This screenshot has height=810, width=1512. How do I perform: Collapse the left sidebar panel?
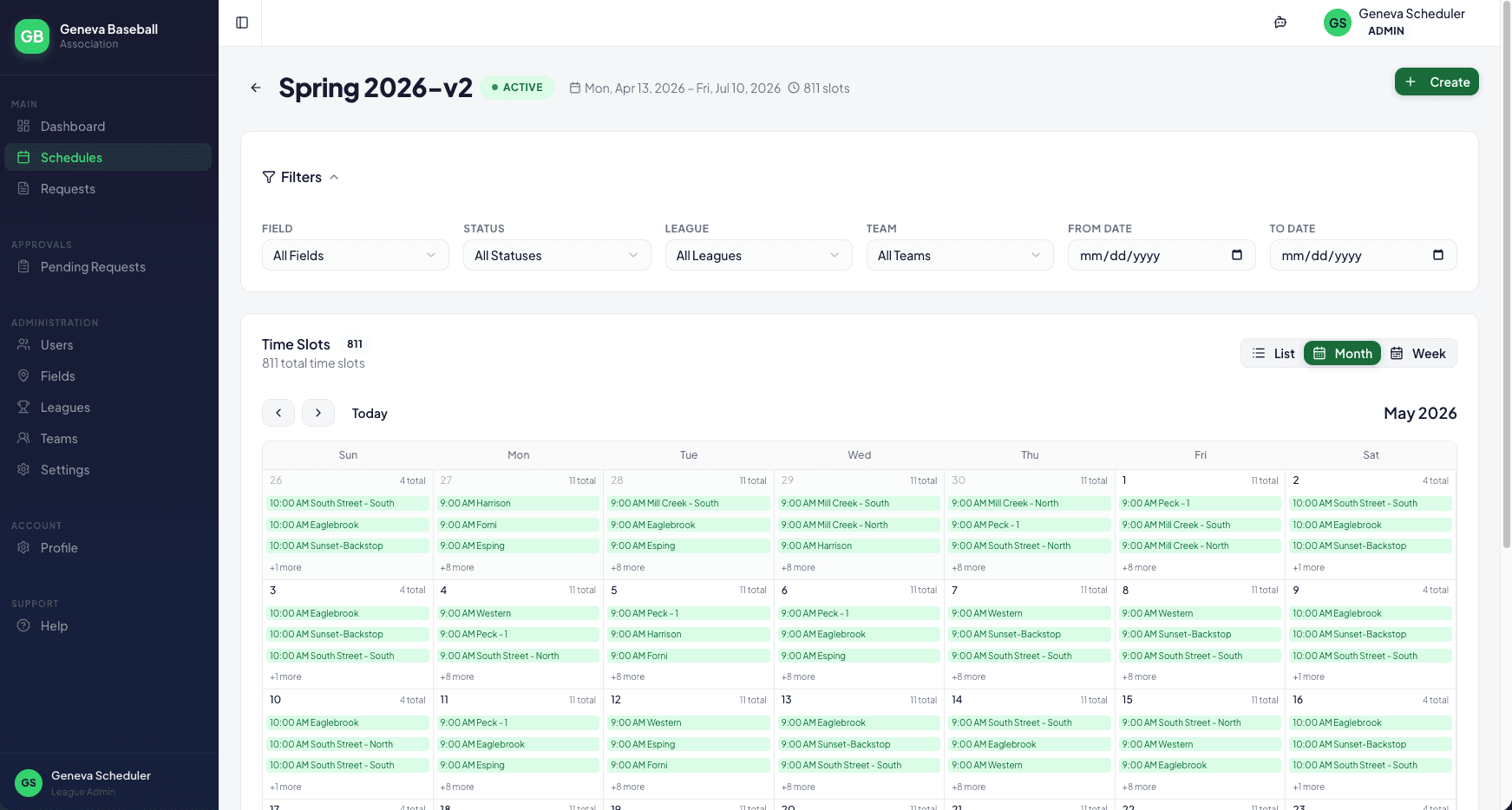[x=240, y=23]
